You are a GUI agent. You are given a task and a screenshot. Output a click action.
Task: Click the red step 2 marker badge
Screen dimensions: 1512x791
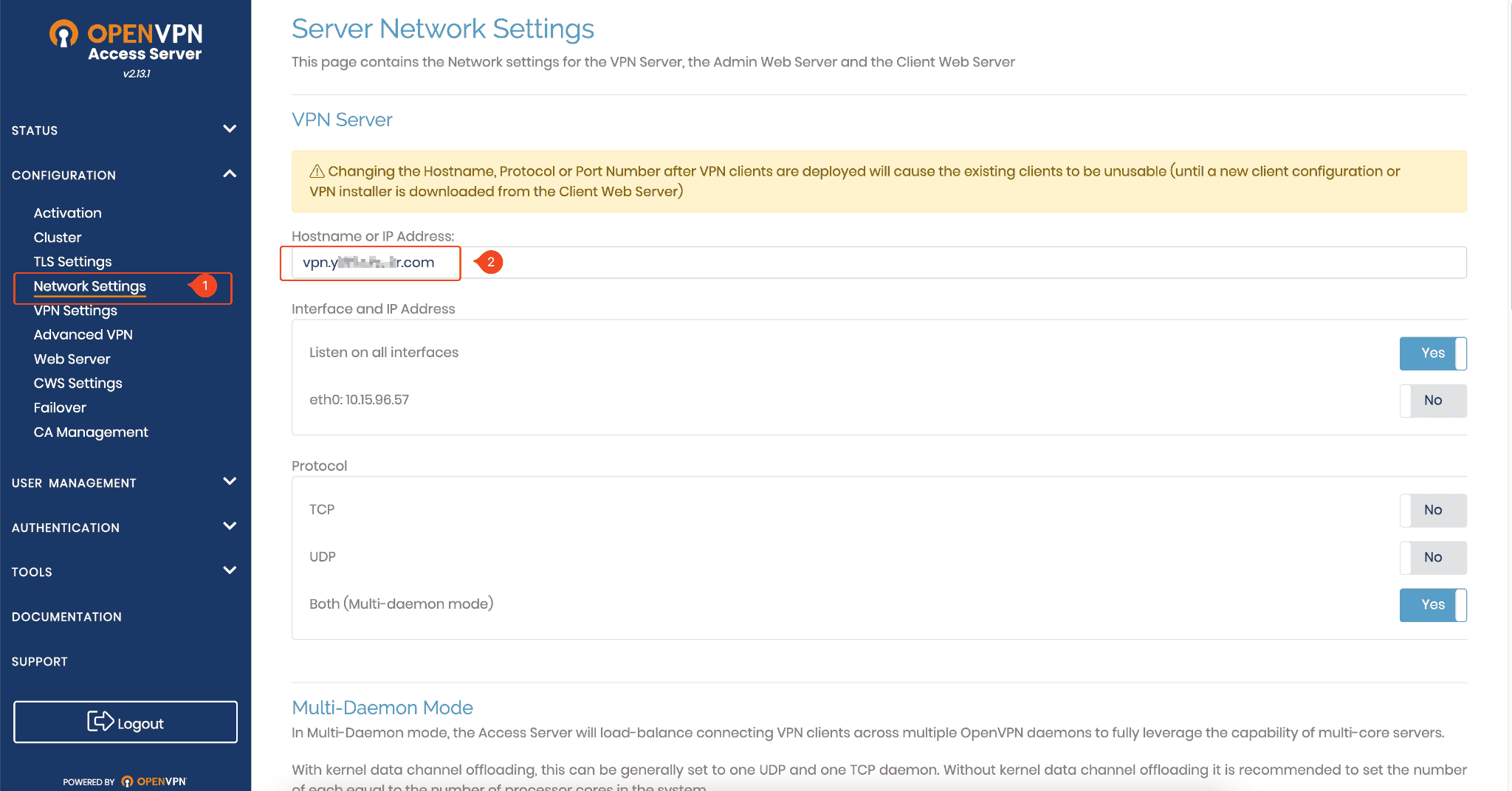pyautogui.click(x=490, y=262)
